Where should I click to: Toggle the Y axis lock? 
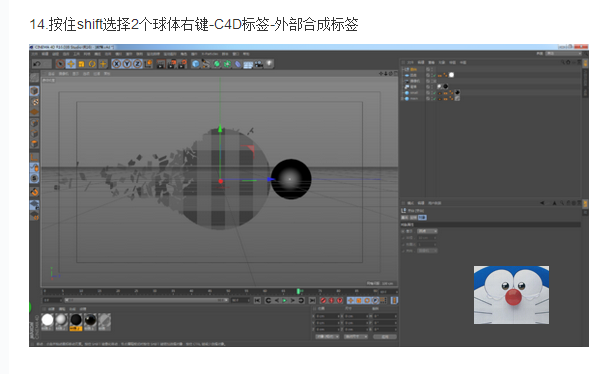pyautogui.click(x=127, y=64)
